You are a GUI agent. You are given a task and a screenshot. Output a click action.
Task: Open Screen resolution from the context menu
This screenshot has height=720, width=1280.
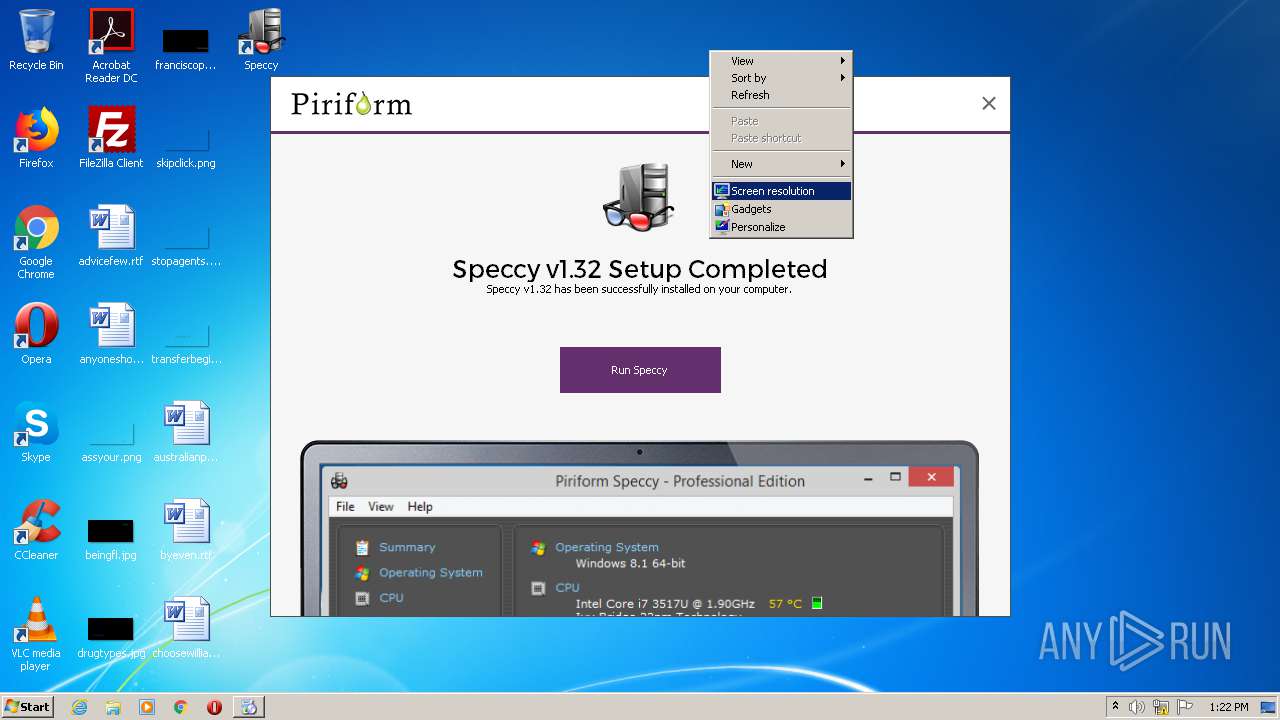pyautogui.click(x=781, y=191)
